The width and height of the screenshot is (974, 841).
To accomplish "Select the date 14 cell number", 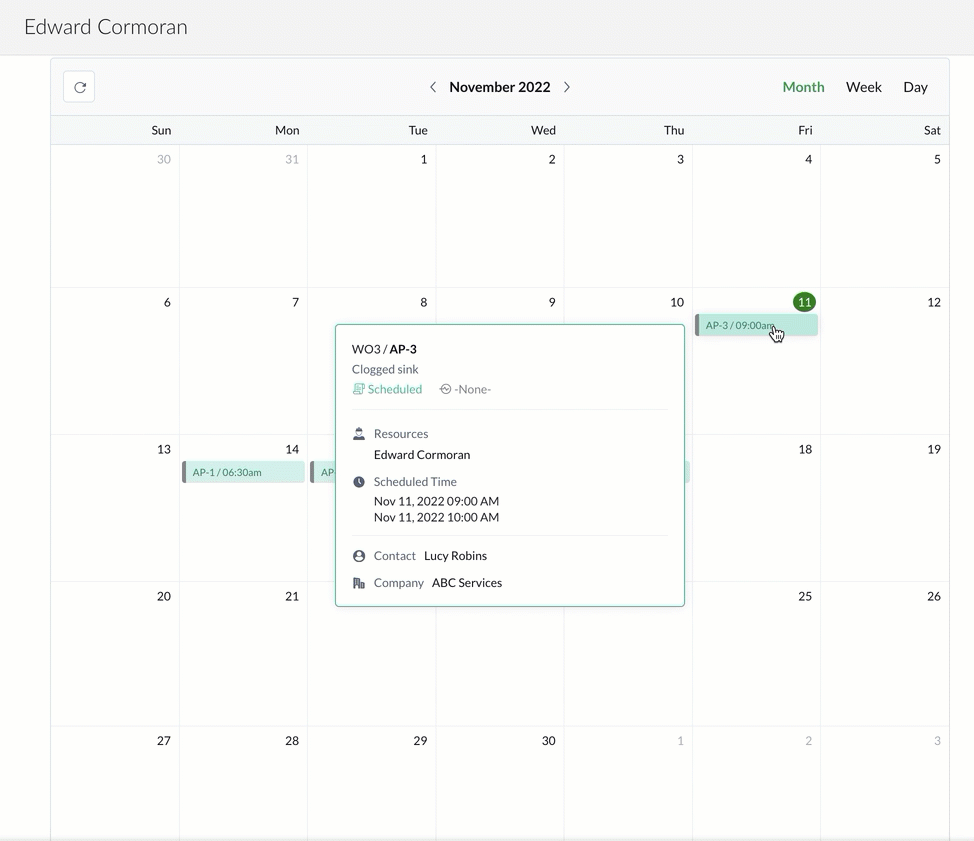I will pyautogui.click(x=292, y=449).
